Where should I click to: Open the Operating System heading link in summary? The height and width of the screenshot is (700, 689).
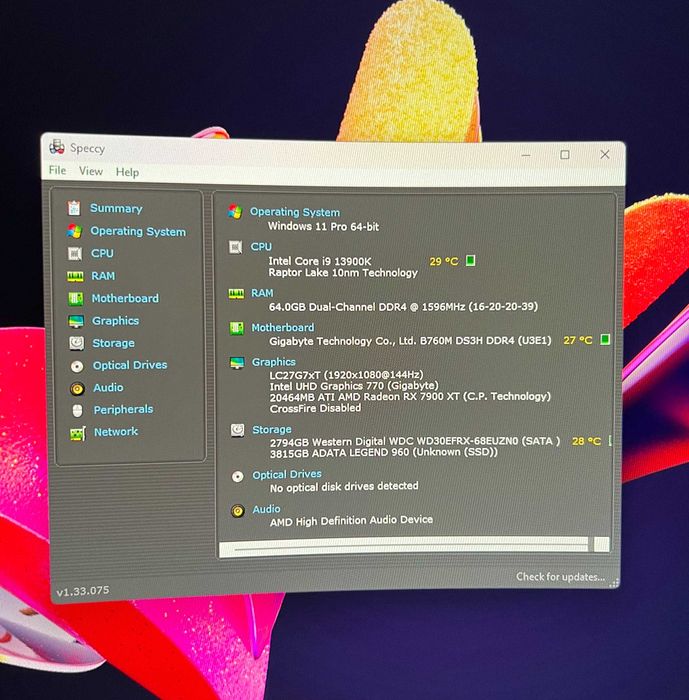pyautogui.click(x=295, y=212)
